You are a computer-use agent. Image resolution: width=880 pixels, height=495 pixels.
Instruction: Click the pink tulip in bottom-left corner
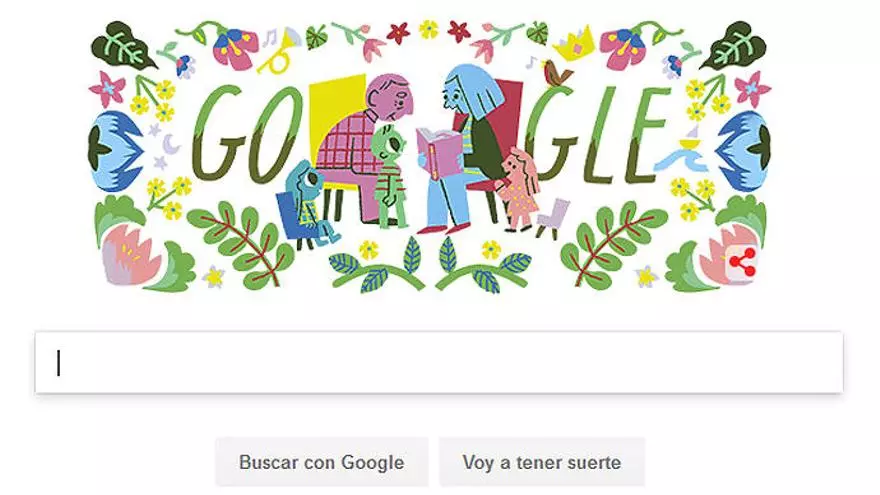point(129,254)
